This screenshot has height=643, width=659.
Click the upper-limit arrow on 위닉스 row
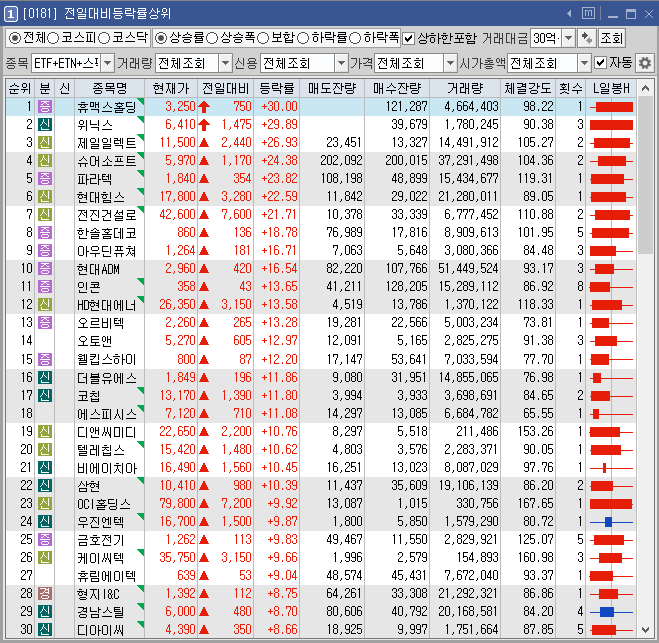(204, 124)
